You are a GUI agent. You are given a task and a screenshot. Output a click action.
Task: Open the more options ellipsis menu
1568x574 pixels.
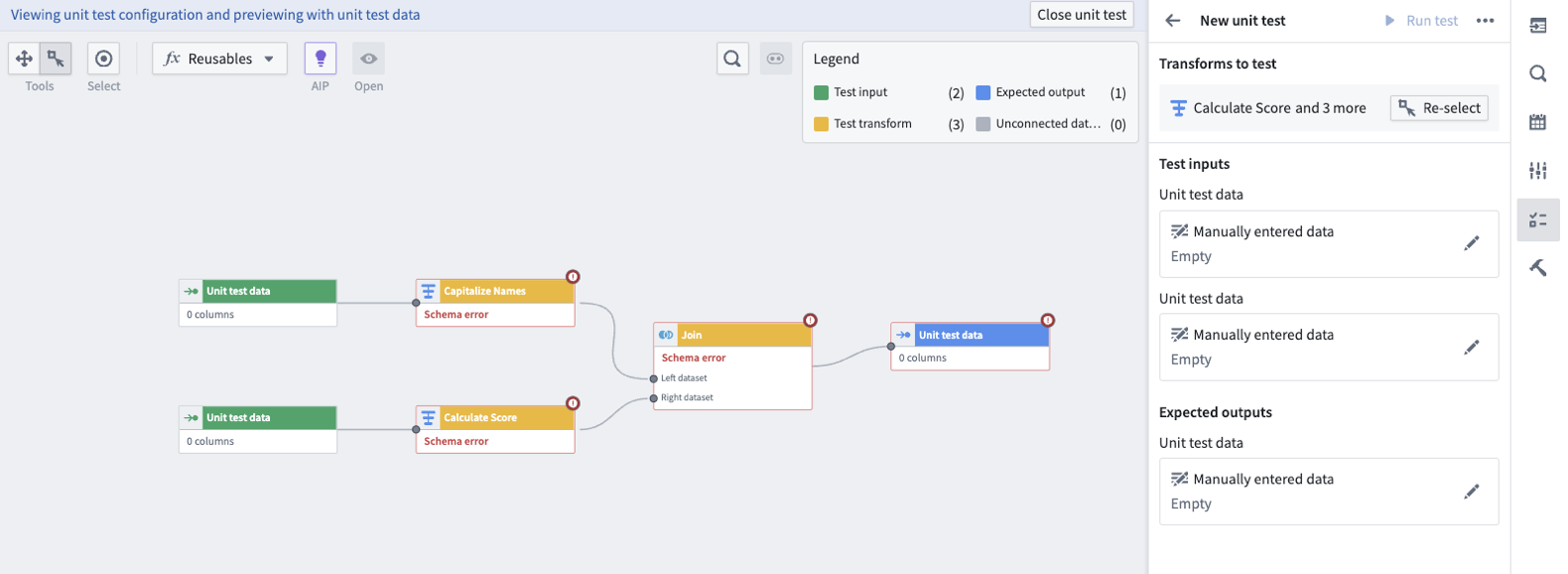(x=1485, y=20)
